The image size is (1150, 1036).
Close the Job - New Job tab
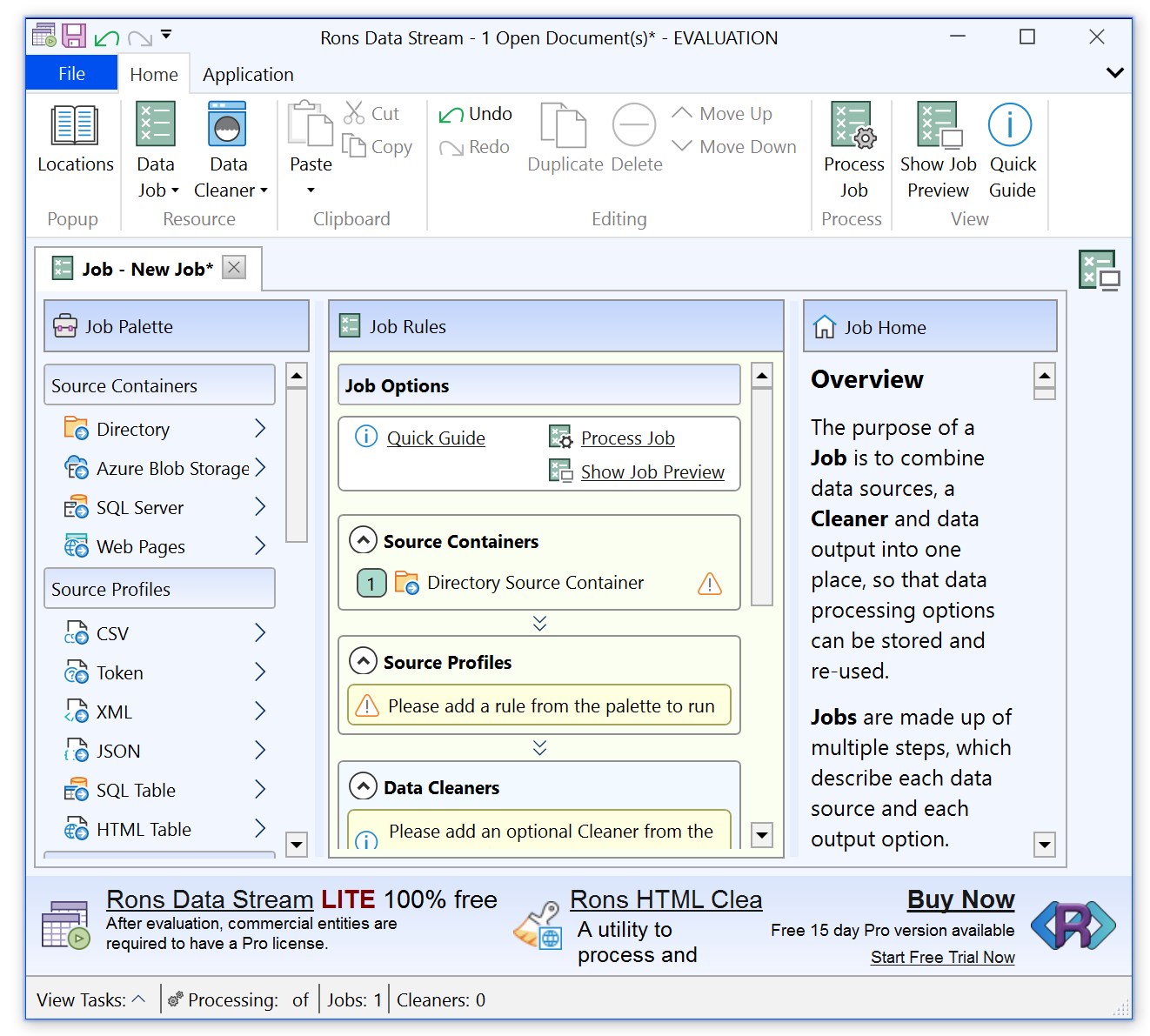click(x=234, y=267)
